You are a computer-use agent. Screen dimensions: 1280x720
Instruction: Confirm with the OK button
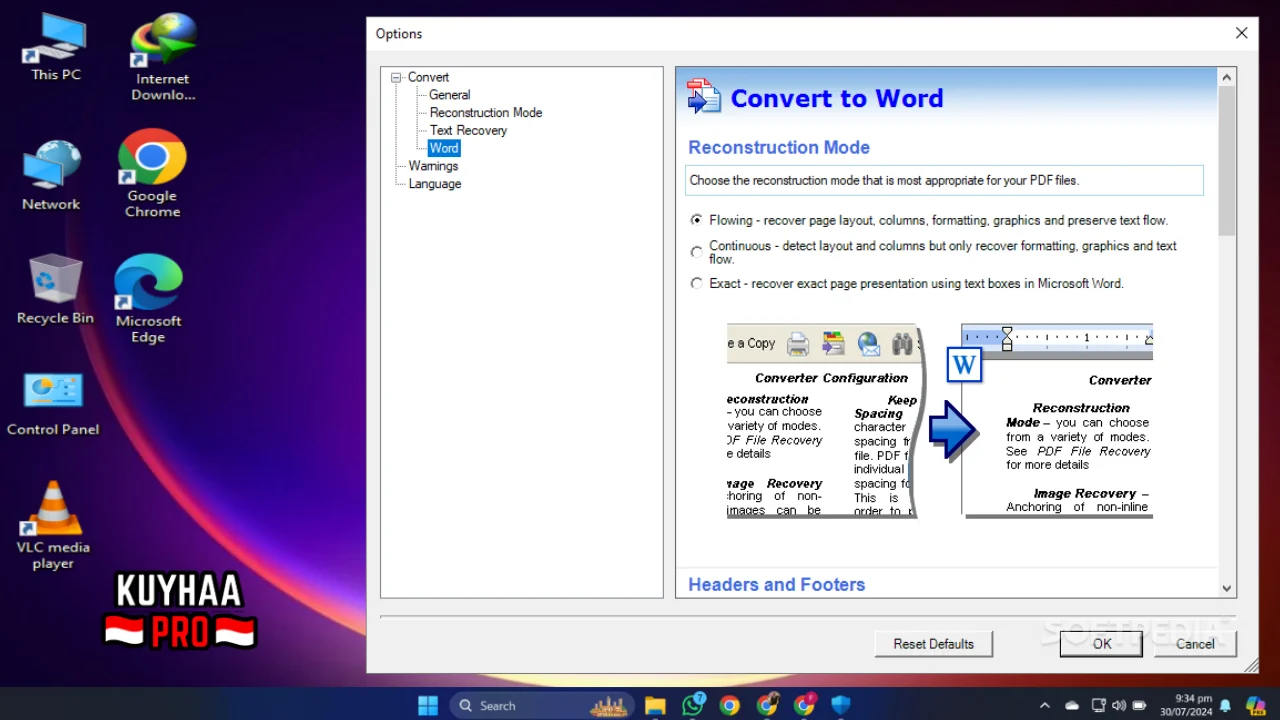click(x=1101, y=644)
